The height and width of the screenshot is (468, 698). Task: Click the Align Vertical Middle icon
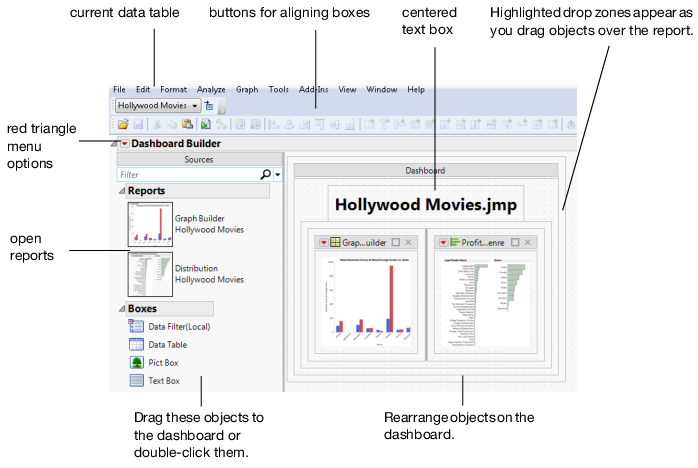pos(335,125)
